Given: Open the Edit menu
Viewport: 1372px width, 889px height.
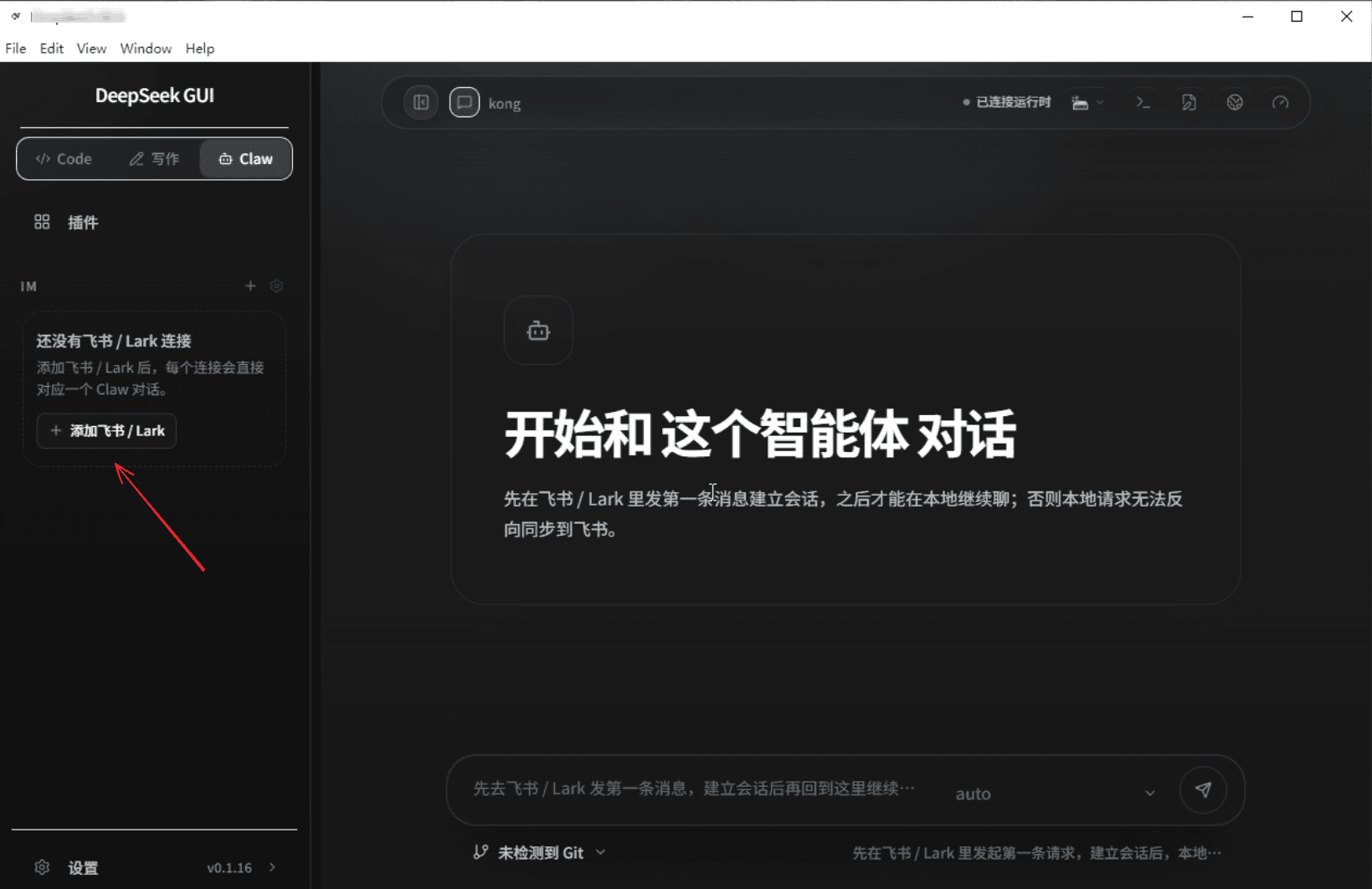Looking at the screenshot, I should (52, 49).
